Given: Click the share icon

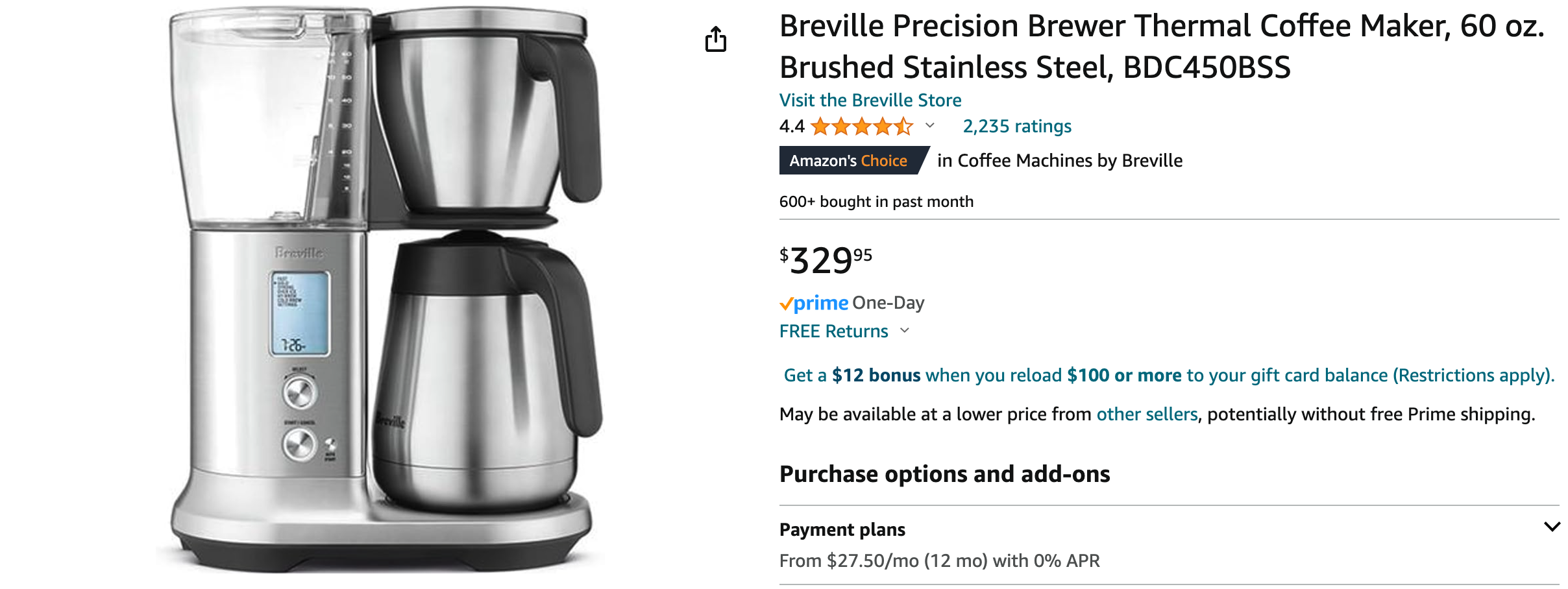Looking at the screenshot, I should pyautogui.click(x=717, y=39).
